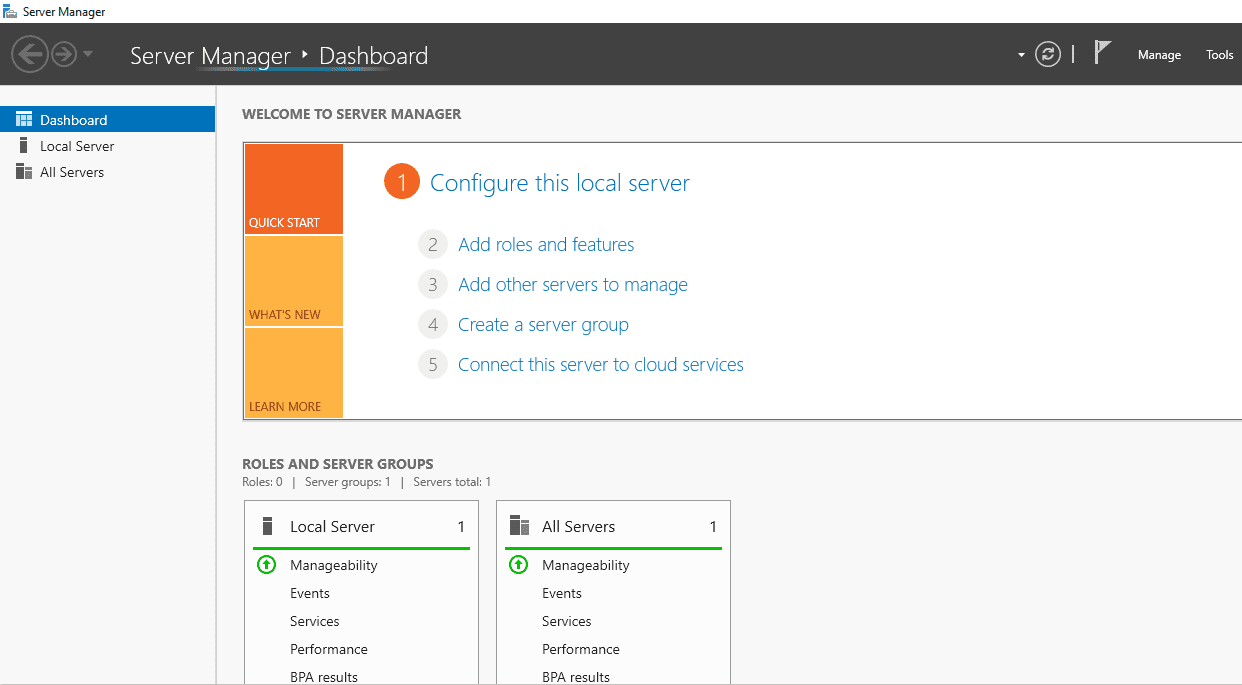Viewport: 1242px width, 685px height.
Task: Open the LEARN MORE tile
Action: coord(293,373)
